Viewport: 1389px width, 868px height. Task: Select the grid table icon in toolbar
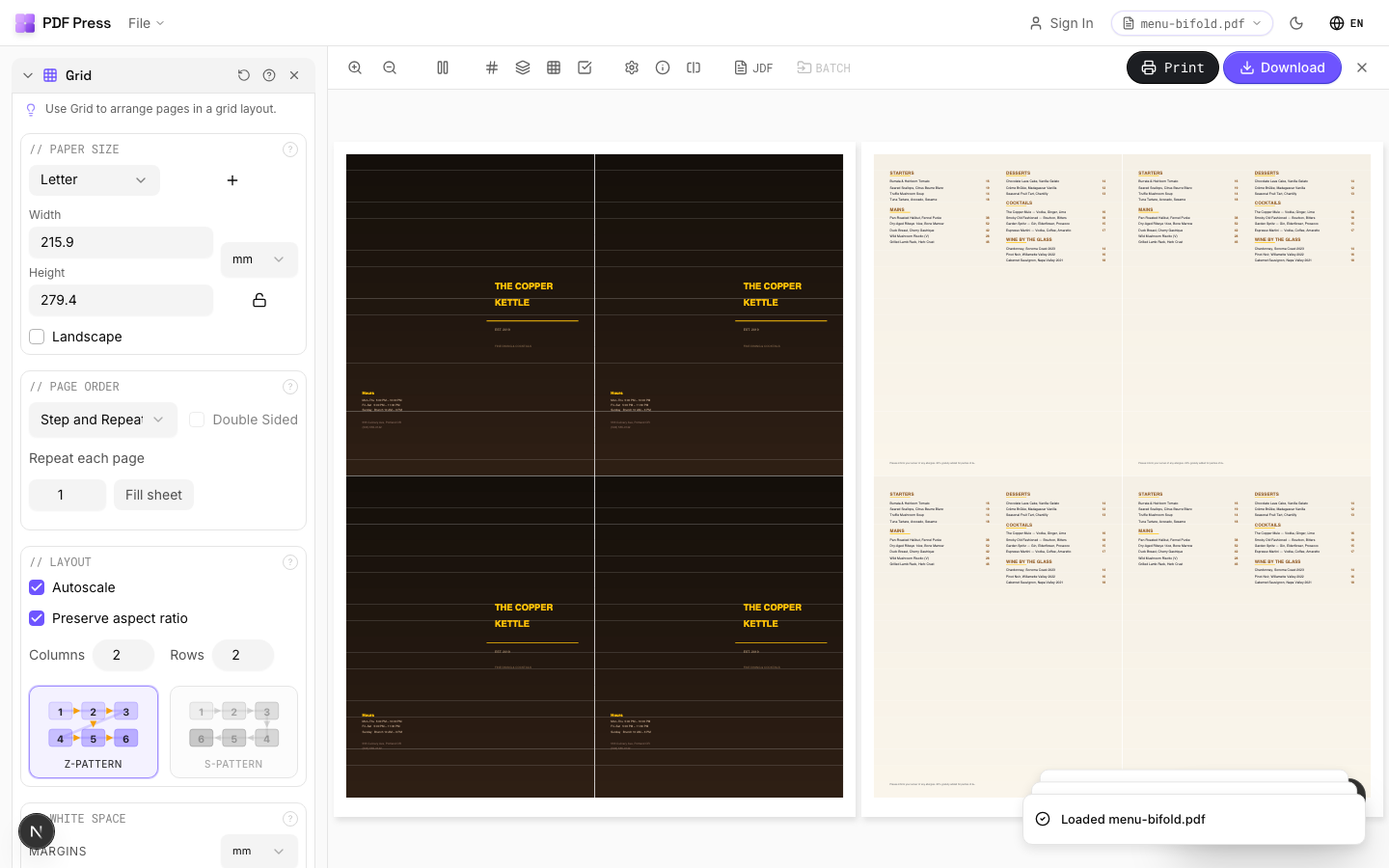(554, 68)
